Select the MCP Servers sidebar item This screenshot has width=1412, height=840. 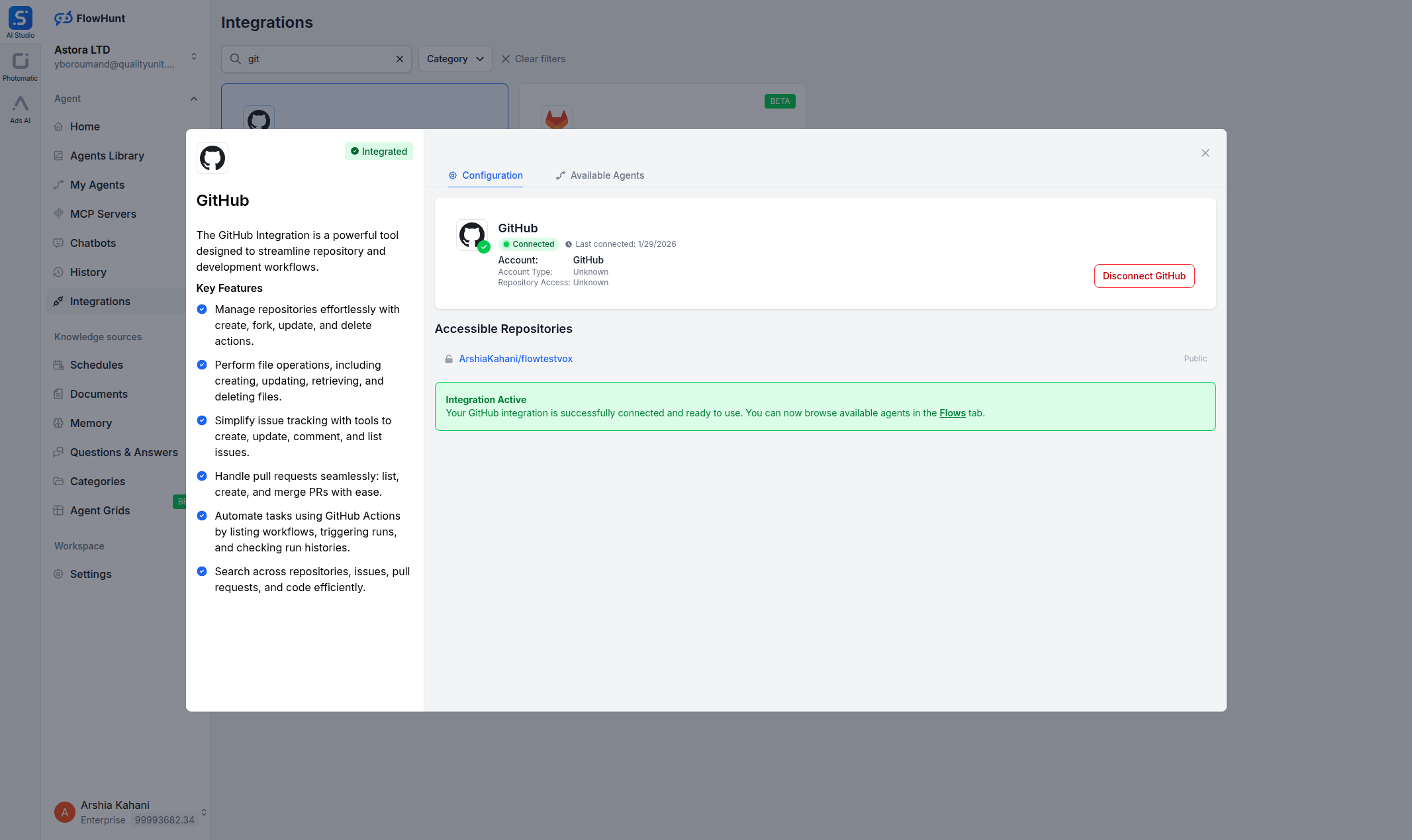coord(103,214)
